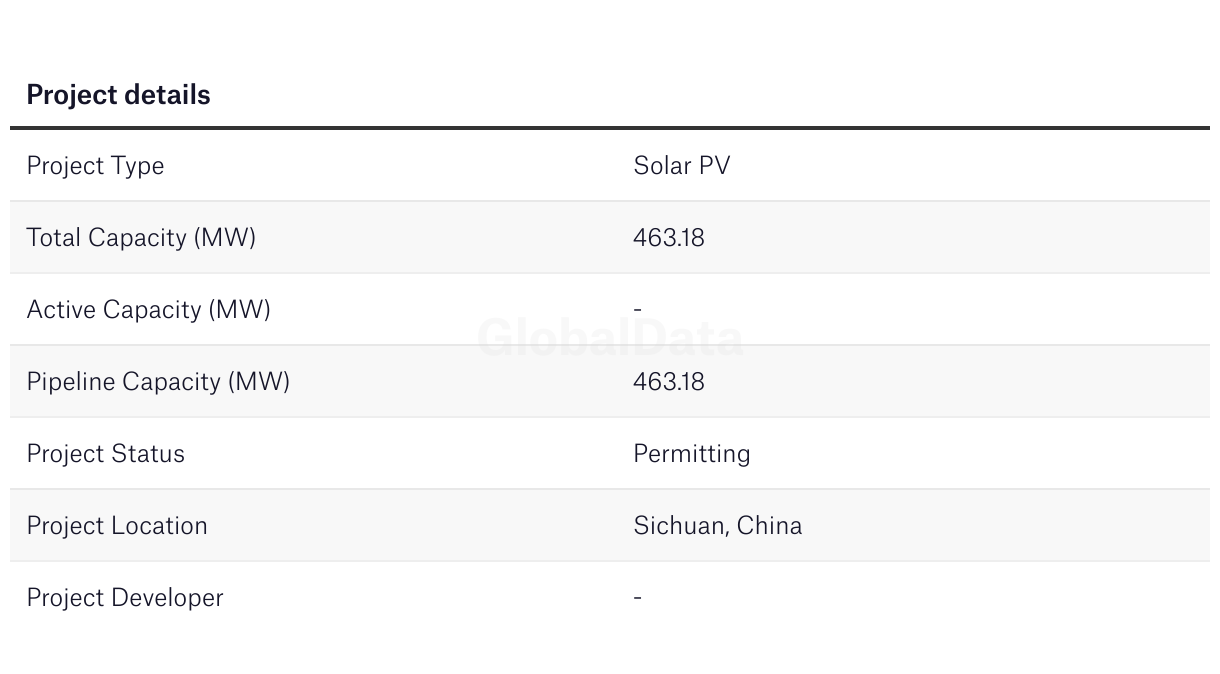Click the dash value in Active Capacity row

637,310
